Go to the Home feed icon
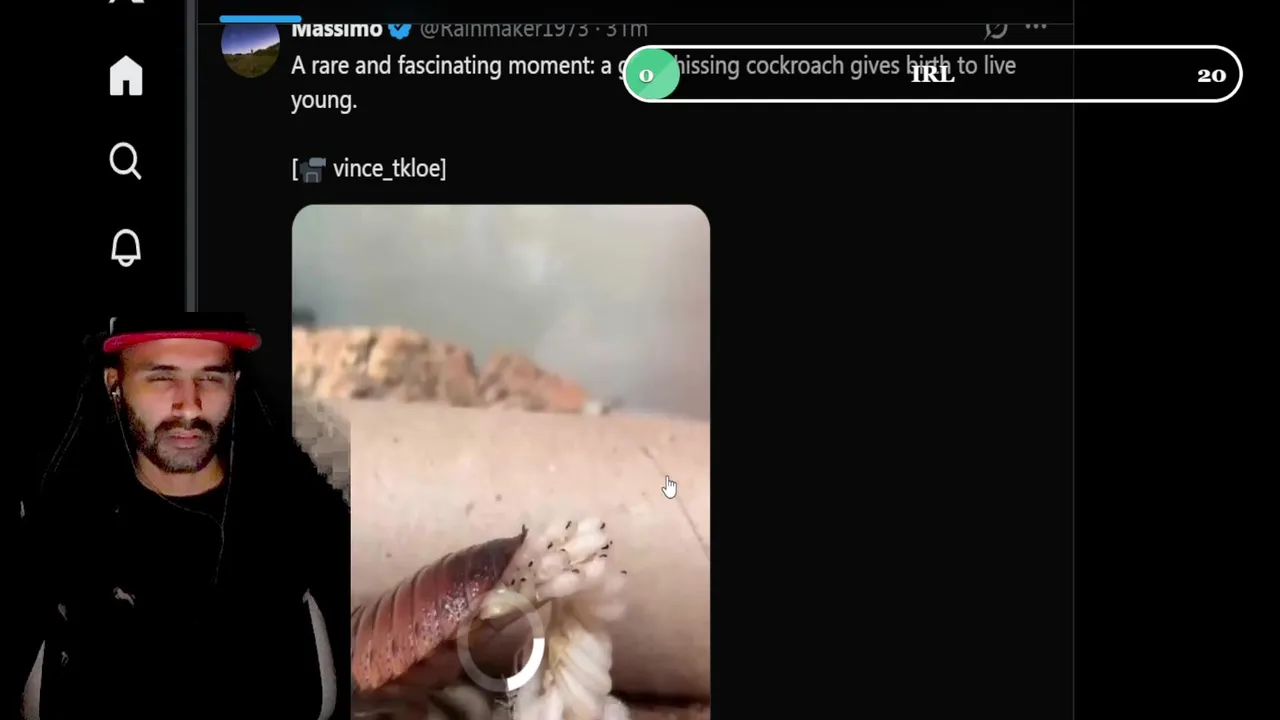This screenshot has height=720, width=1280. (126, 76)
